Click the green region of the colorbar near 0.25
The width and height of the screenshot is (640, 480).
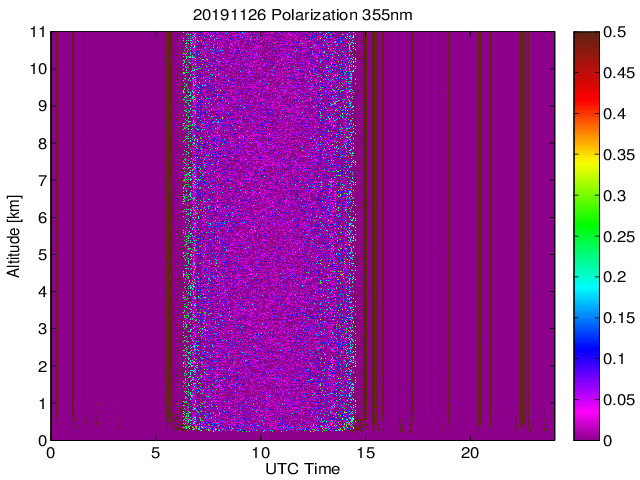point(587,237)
